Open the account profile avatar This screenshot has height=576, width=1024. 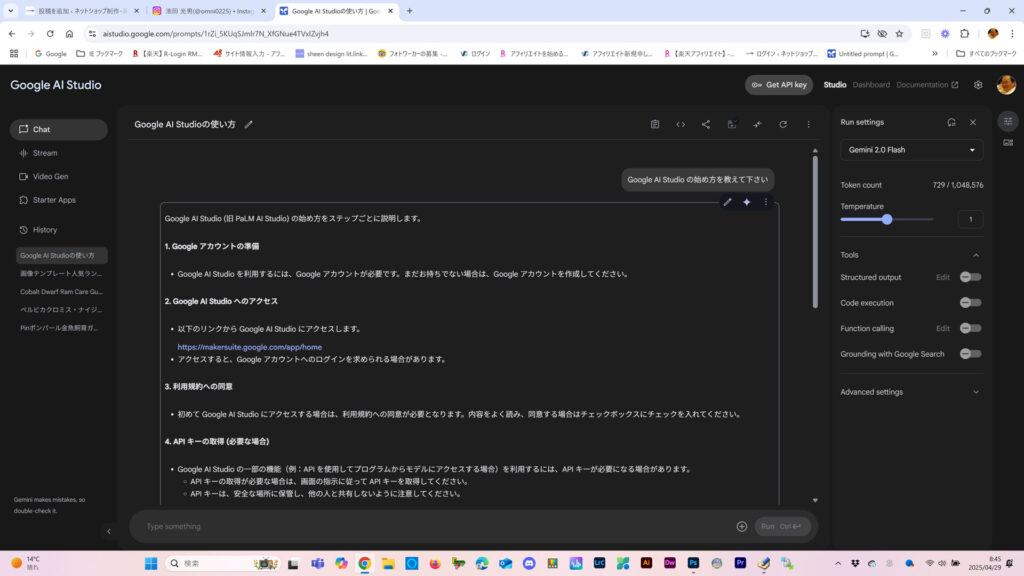[1006, 85]
